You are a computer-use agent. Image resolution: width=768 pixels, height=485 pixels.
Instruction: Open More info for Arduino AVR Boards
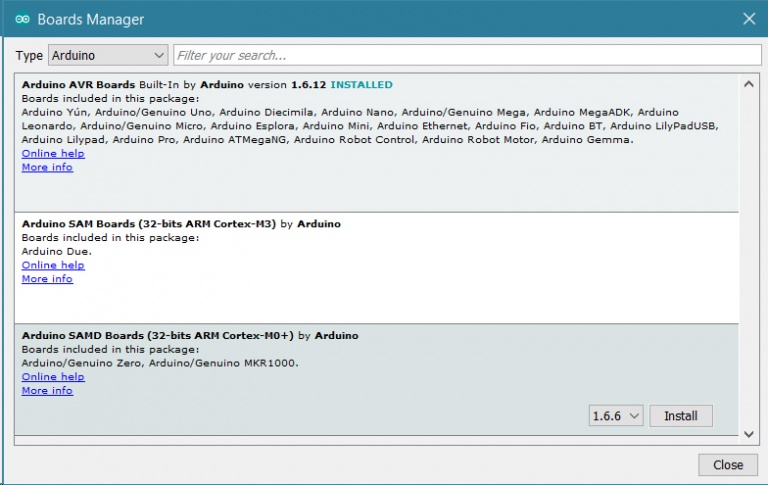pos(47,167)
